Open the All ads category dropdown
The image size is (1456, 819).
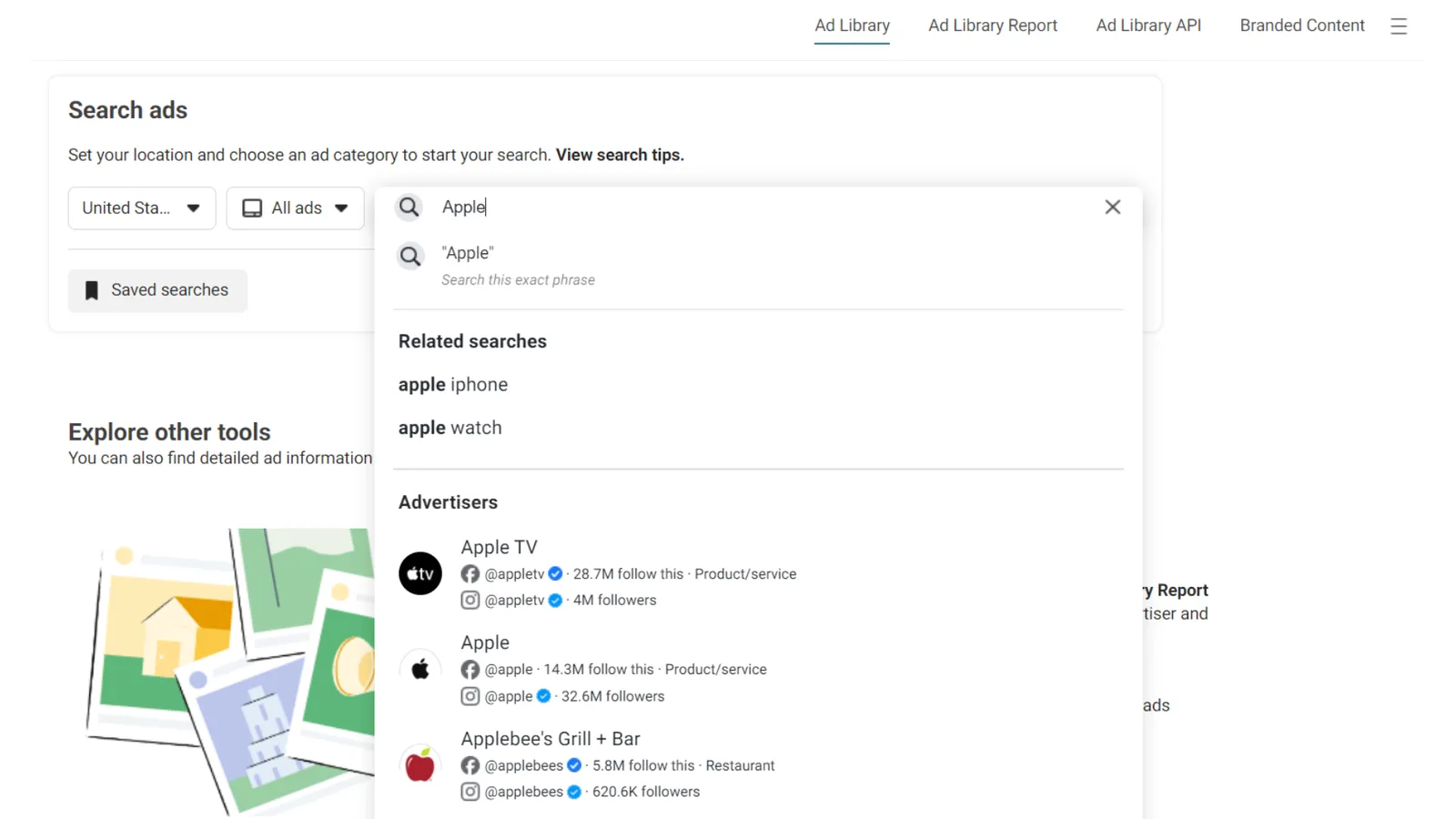(x=295, y=208)
